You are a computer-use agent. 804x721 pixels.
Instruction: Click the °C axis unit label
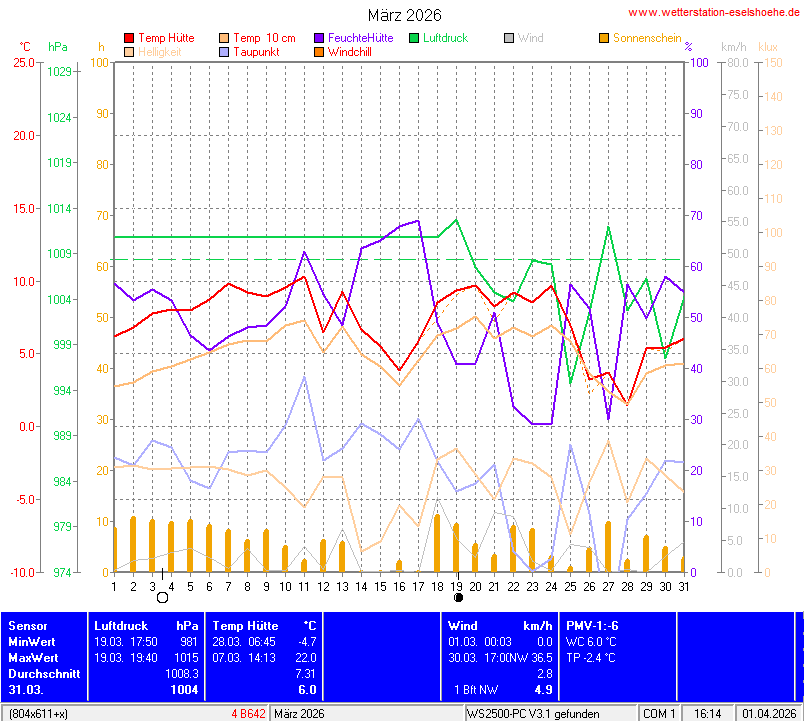(25, 47)
